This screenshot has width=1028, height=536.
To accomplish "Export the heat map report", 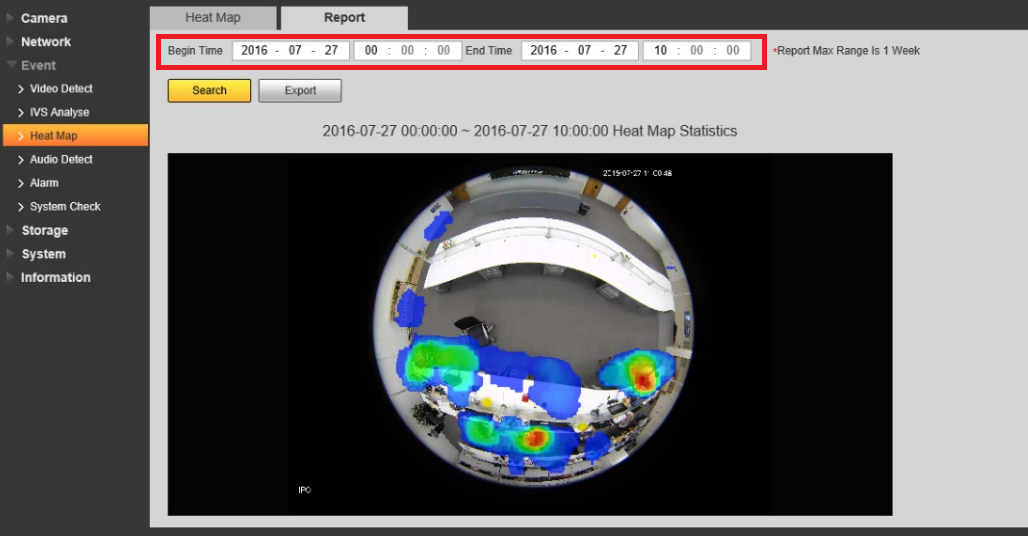I will [300, 90].
